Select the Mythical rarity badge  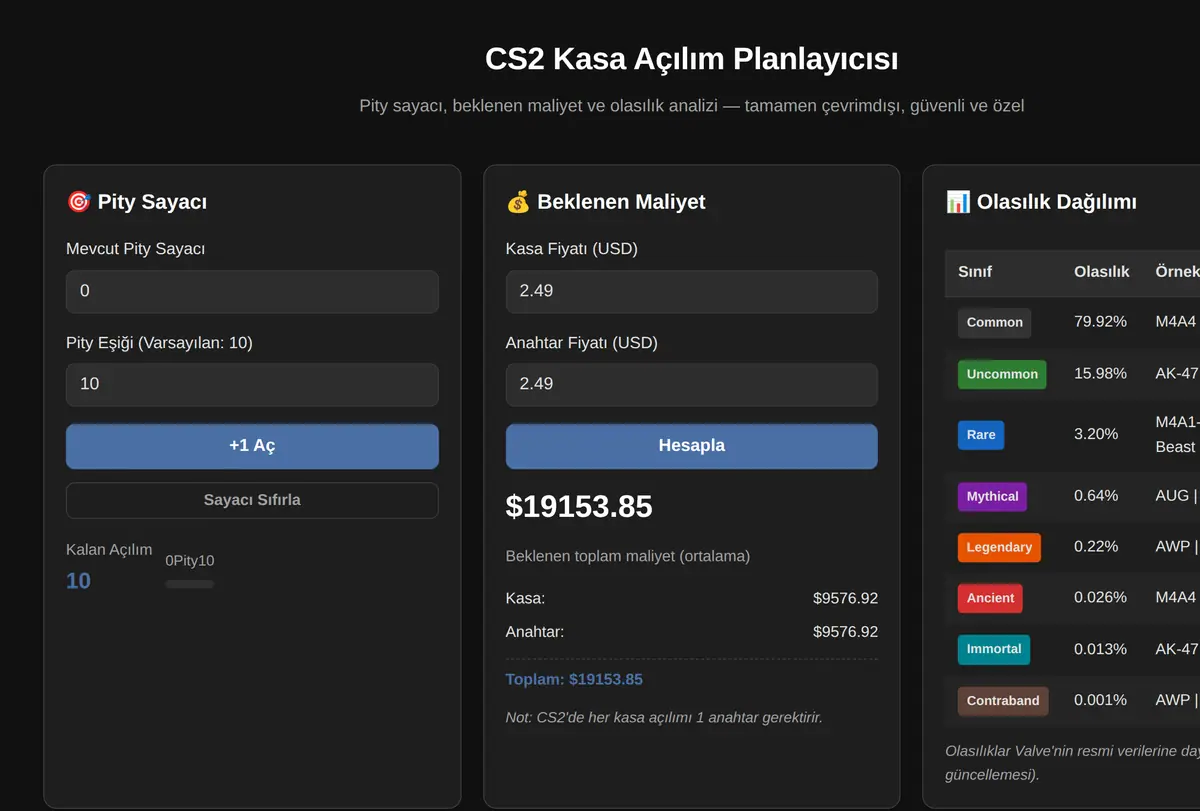(992, 496)
